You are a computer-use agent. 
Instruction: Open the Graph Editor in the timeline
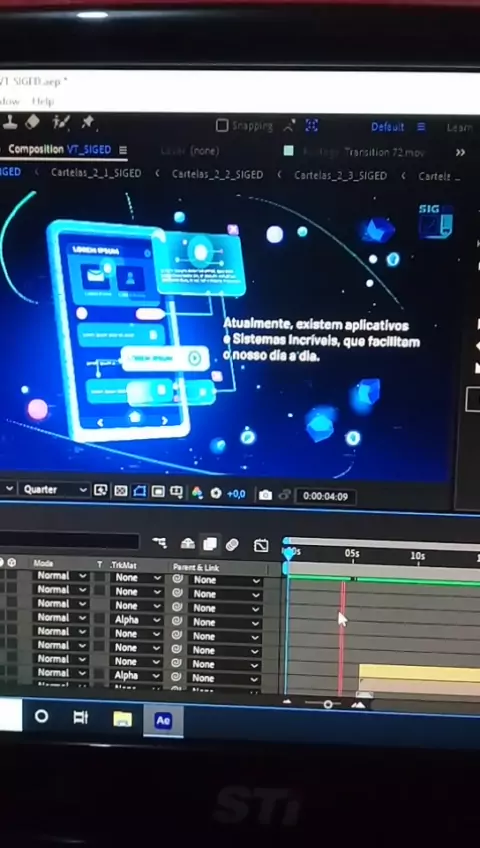click(261, 546)
